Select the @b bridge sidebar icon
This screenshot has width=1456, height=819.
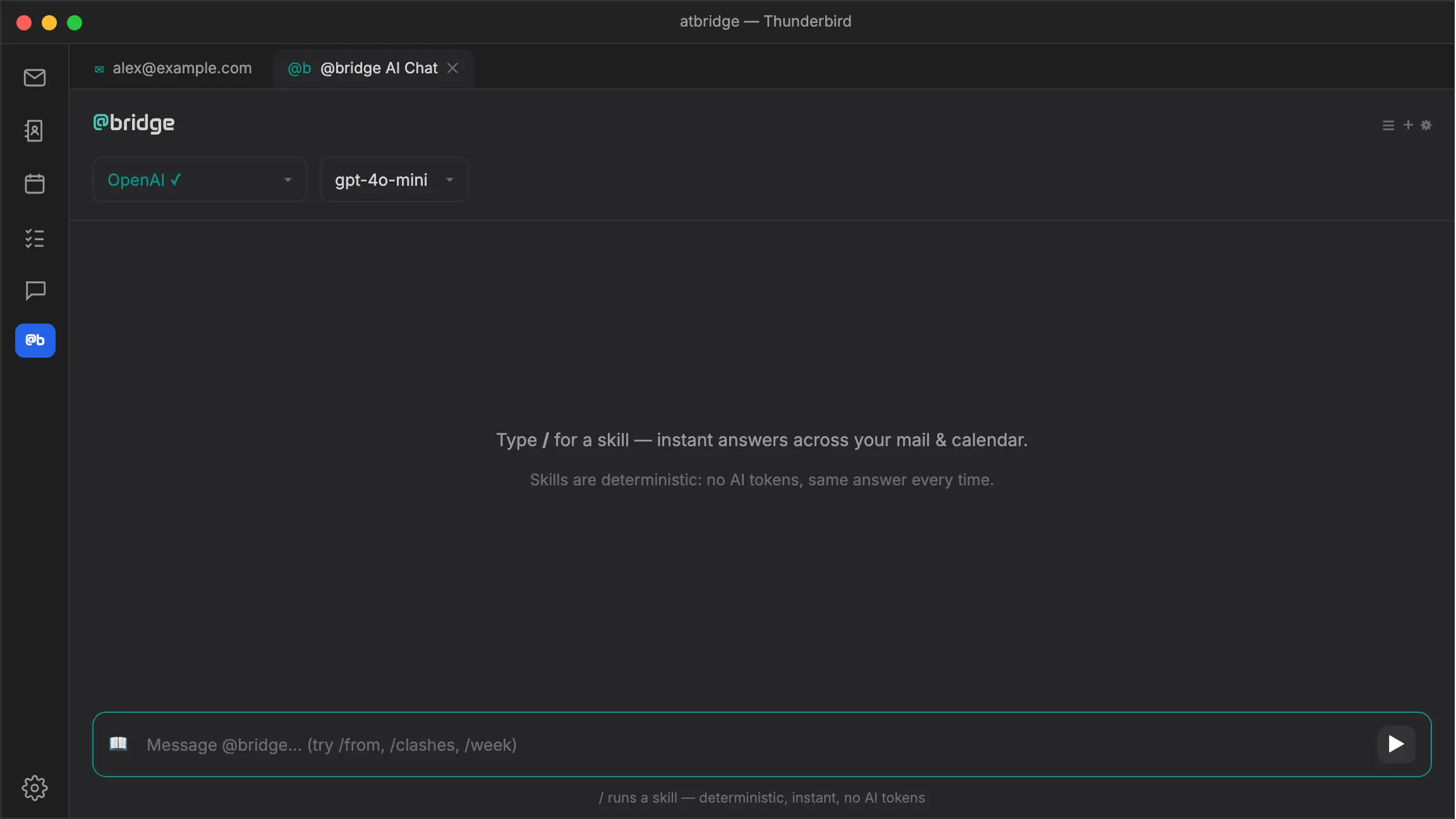[35, 341]
